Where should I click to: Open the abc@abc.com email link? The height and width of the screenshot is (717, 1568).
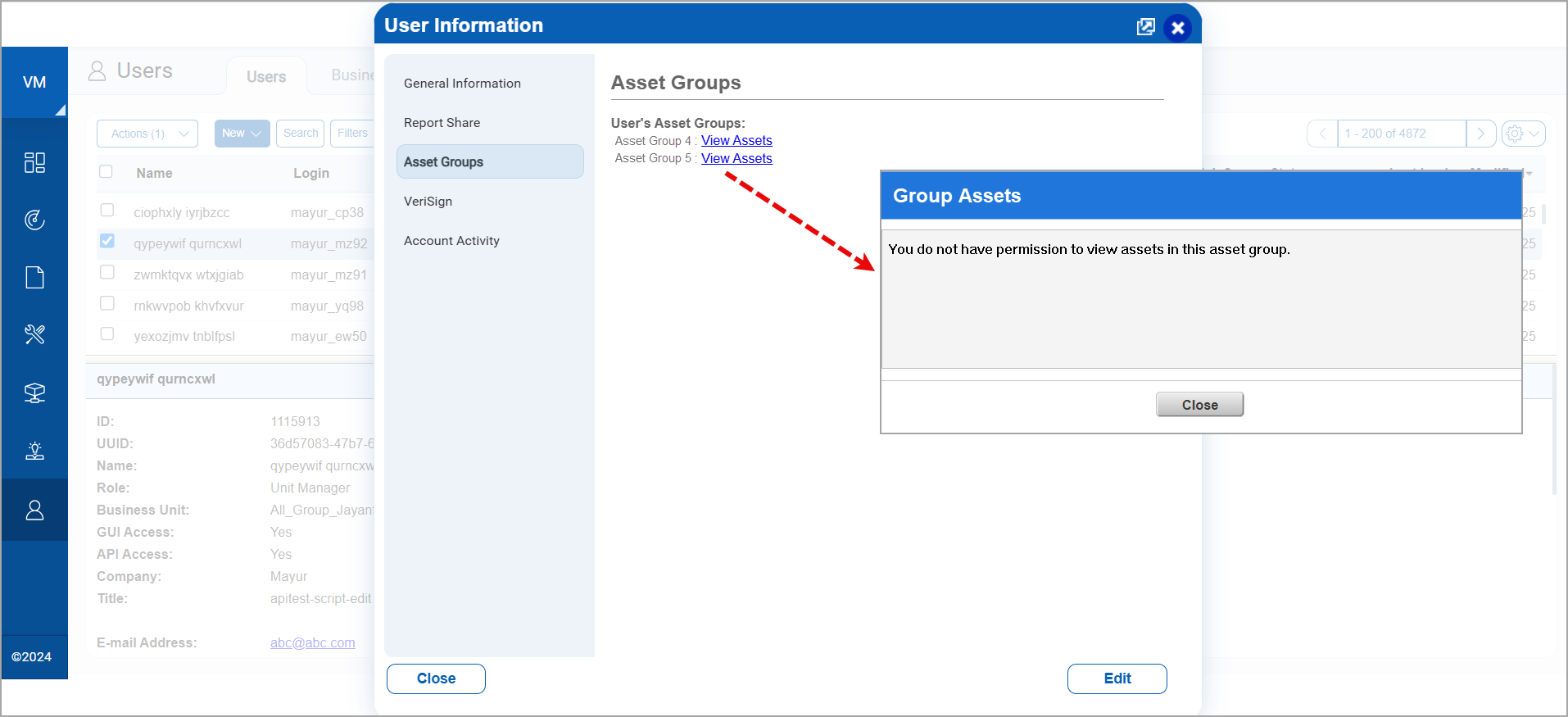coord(313,643)
